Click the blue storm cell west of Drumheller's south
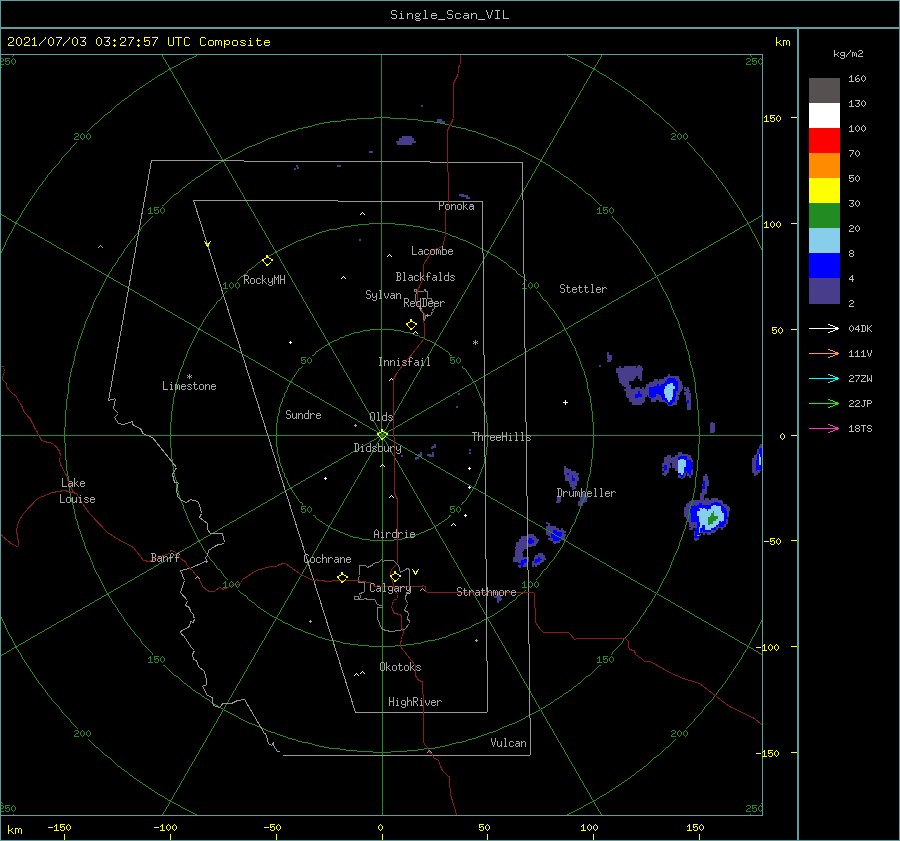900x841 pixels. click(x=529, y=551)
